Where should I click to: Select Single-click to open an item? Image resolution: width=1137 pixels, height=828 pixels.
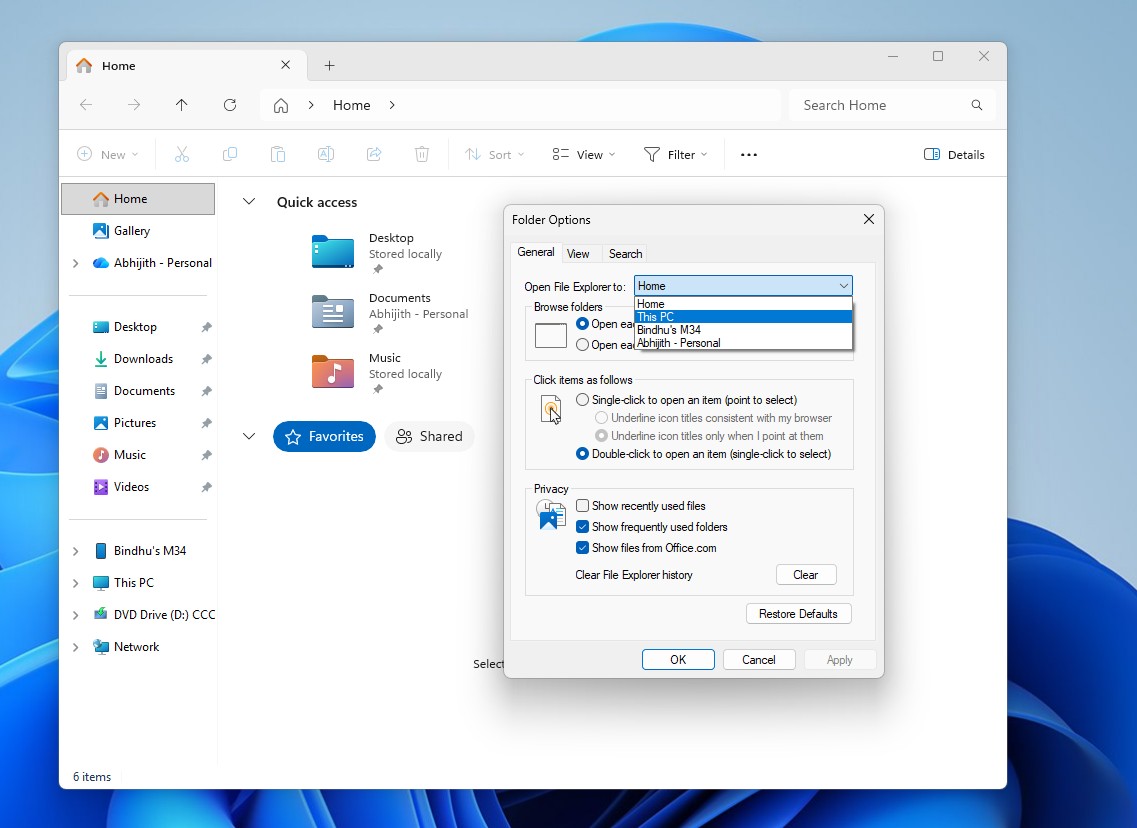click(x=583, y=400)
